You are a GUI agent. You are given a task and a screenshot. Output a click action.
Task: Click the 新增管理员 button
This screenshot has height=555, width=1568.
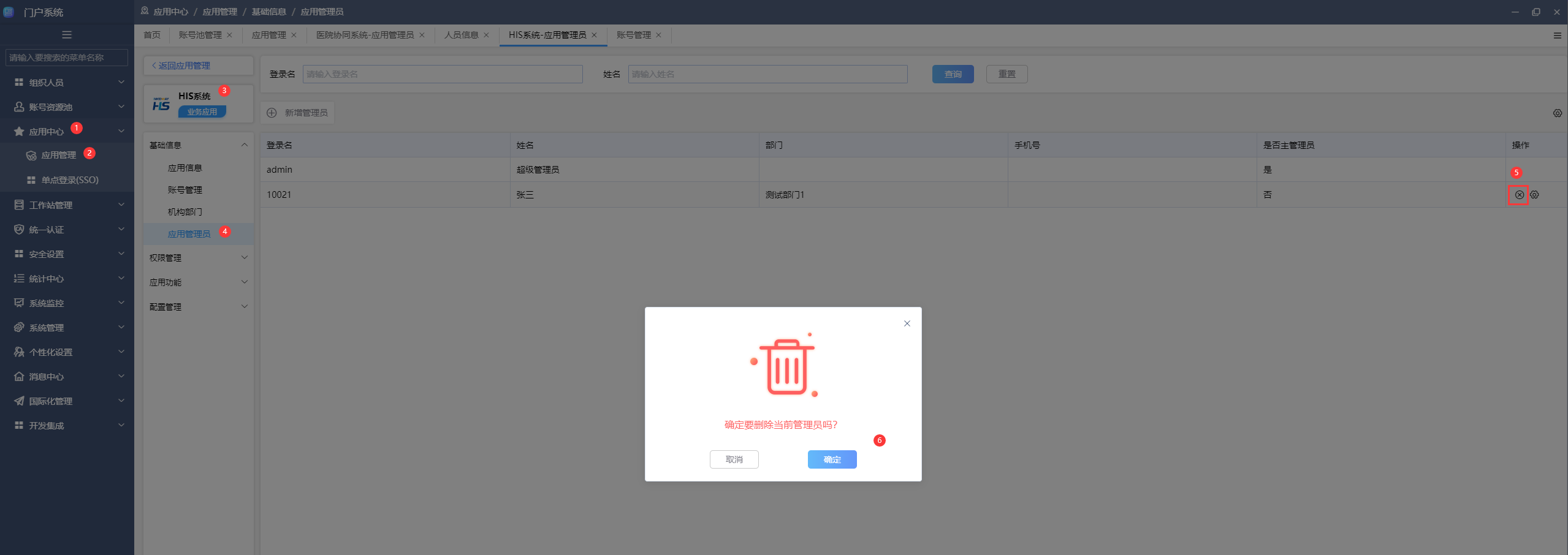[298, 113]
